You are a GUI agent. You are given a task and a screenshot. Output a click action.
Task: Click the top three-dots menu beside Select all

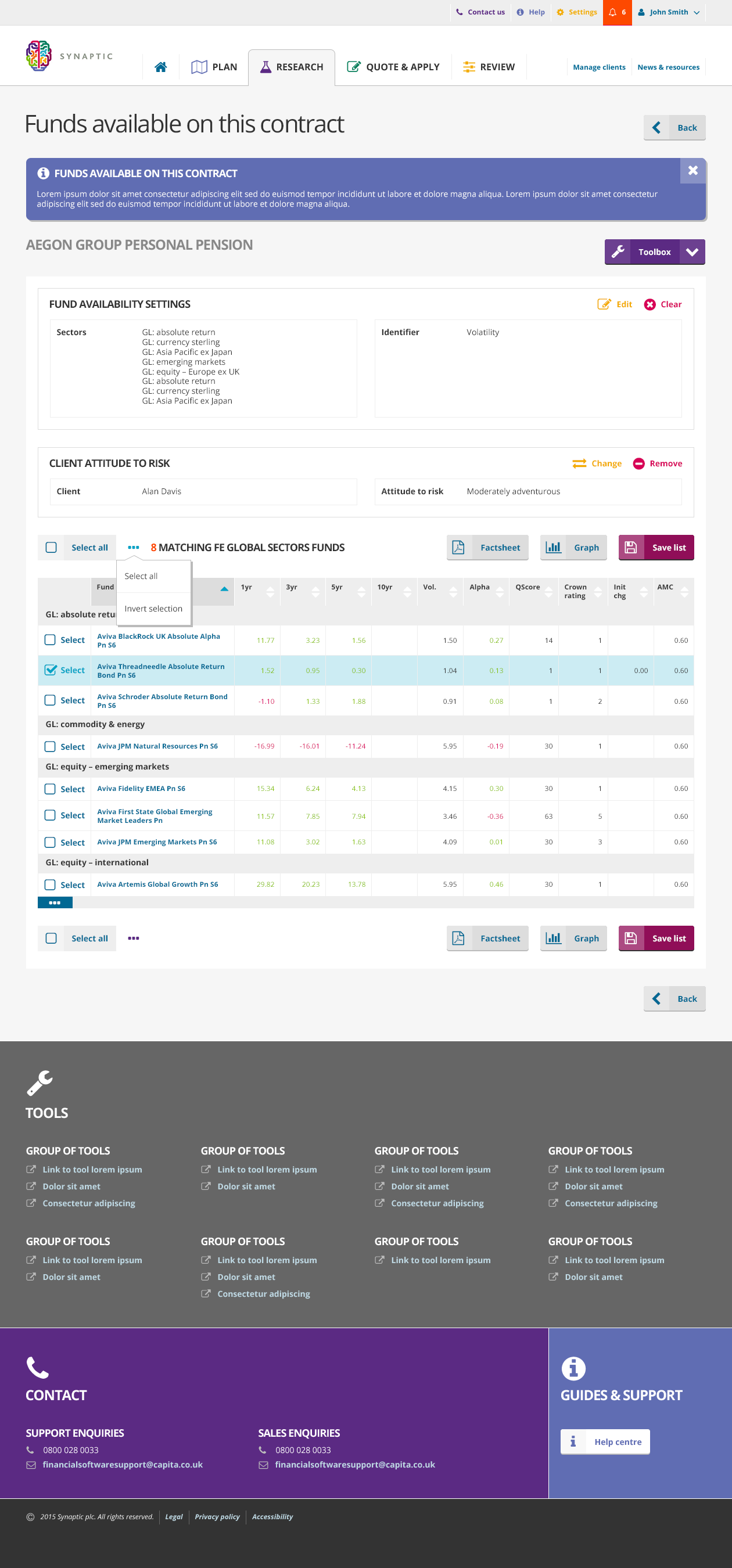pyautogui.click(x=134, y=547)
